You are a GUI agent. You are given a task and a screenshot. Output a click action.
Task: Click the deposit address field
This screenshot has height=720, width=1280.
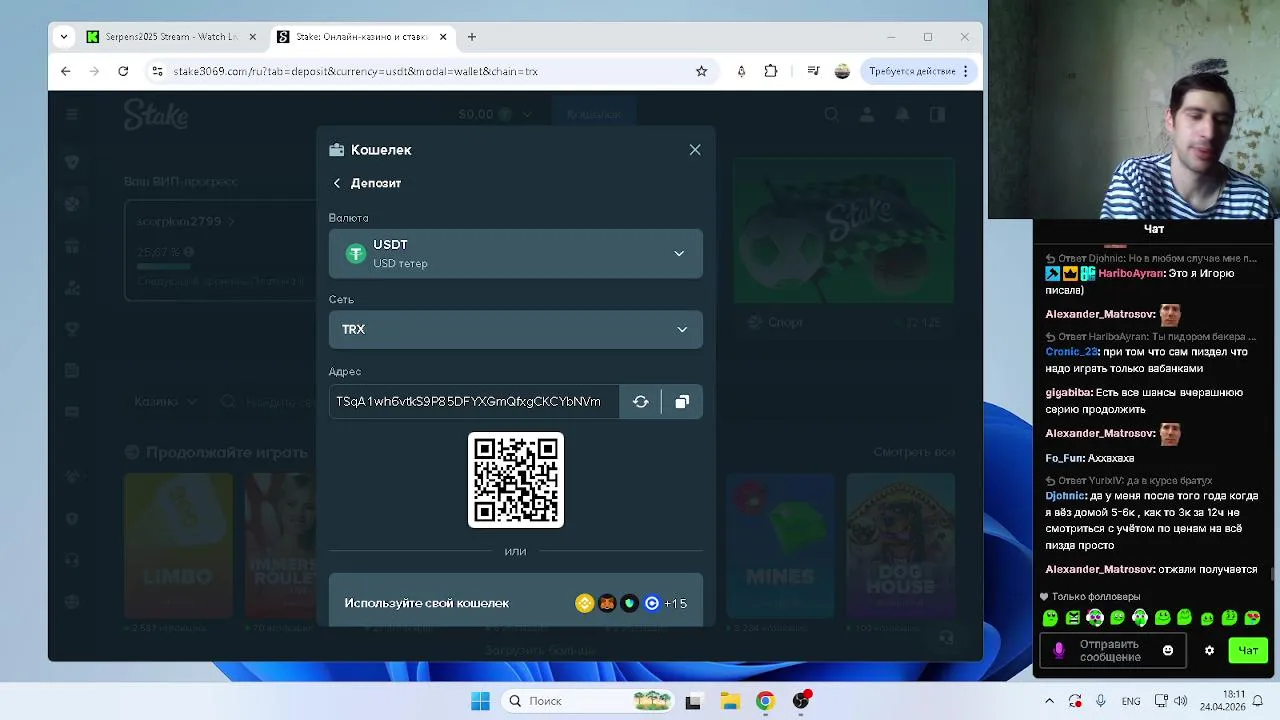click(474, 401)
